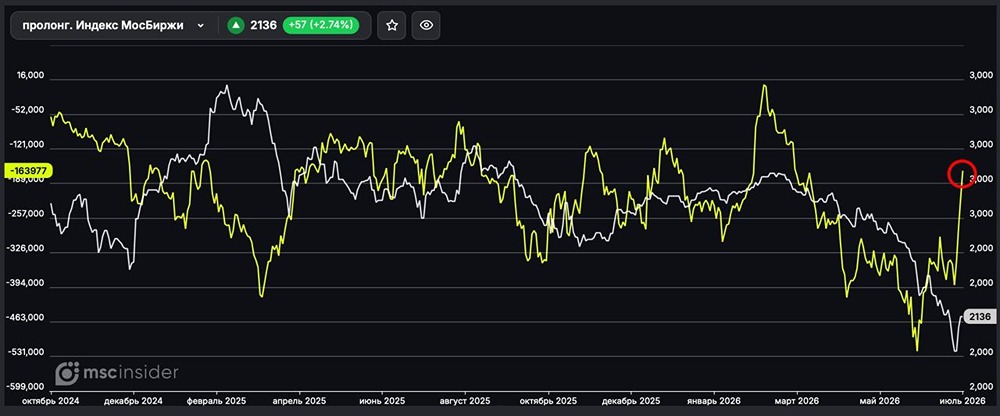Select the -257,000 left-axis label

tap(27, 214)
